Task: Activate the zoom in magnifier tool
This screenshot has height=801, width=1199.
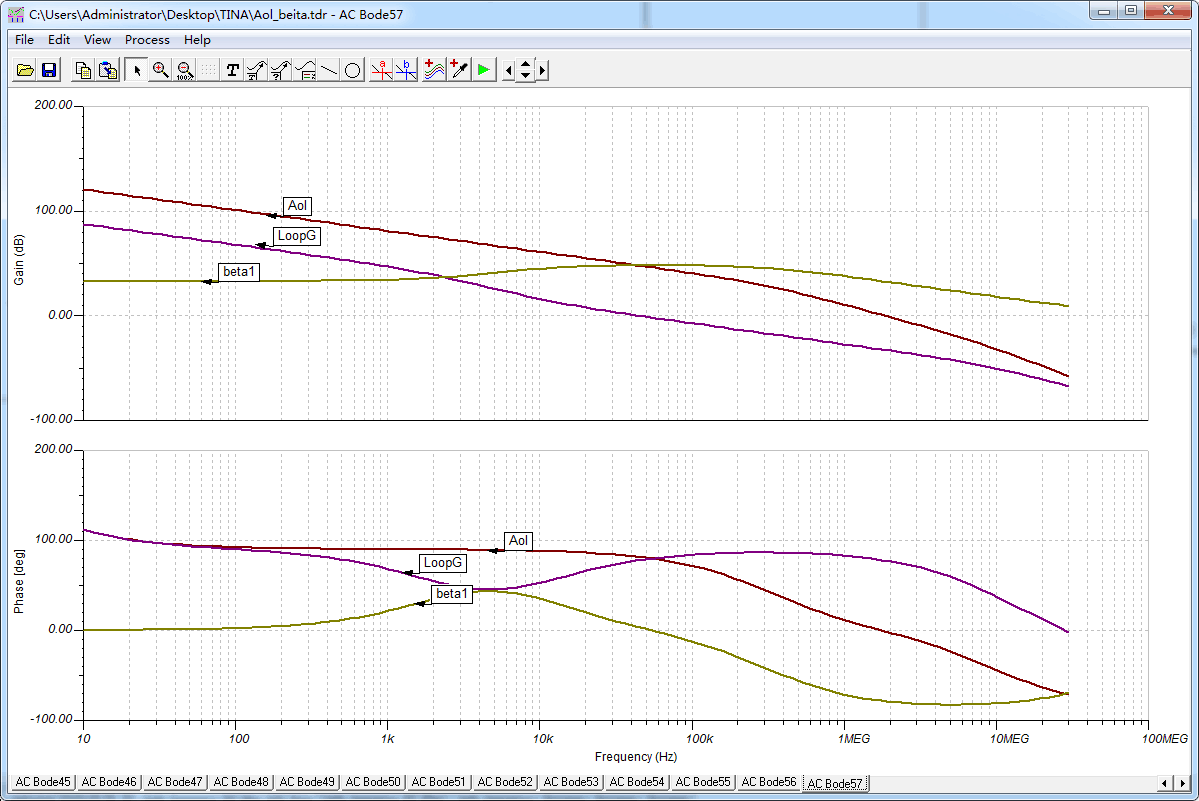Action: pos(161,70)
